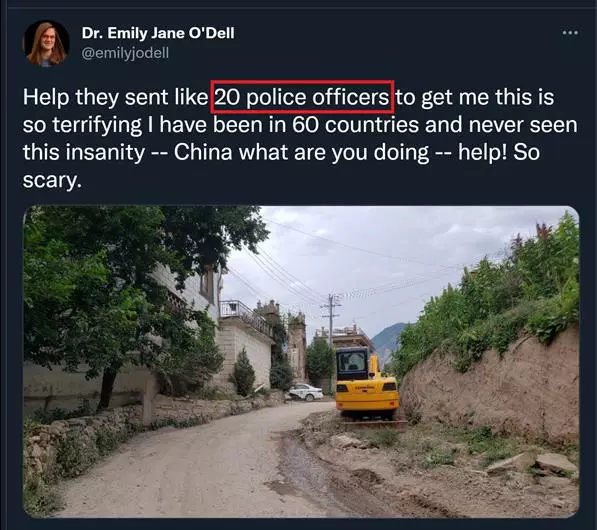Click the word "Help" starting the tweet
The width and height of the screenshot is (597, 530).
tap(46, 97)
